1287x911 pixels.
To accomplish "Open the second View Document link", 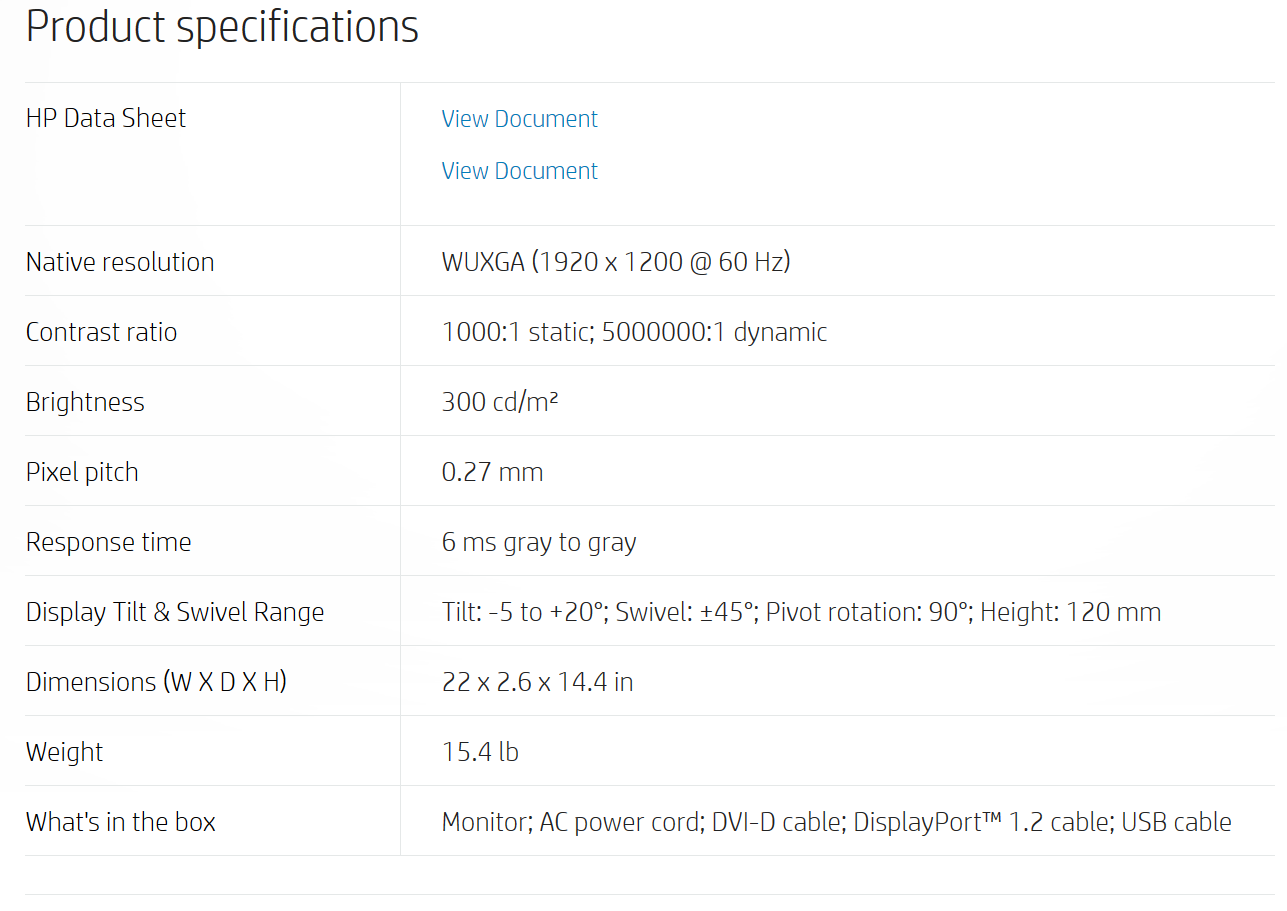I will (x=519, y=171).
